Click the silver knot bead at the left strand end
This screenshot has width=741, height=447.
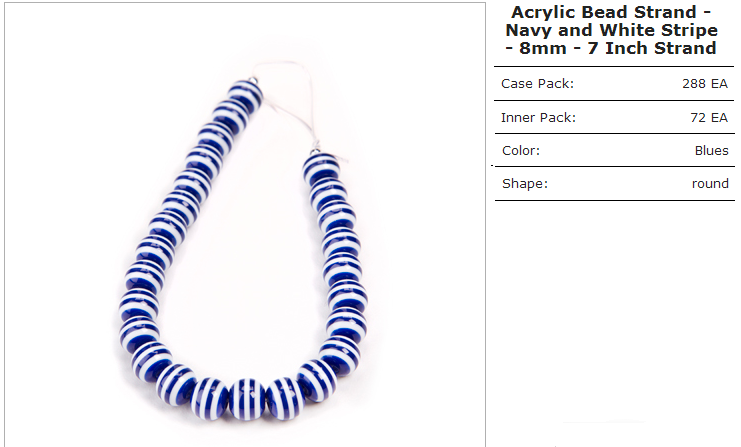254,81
